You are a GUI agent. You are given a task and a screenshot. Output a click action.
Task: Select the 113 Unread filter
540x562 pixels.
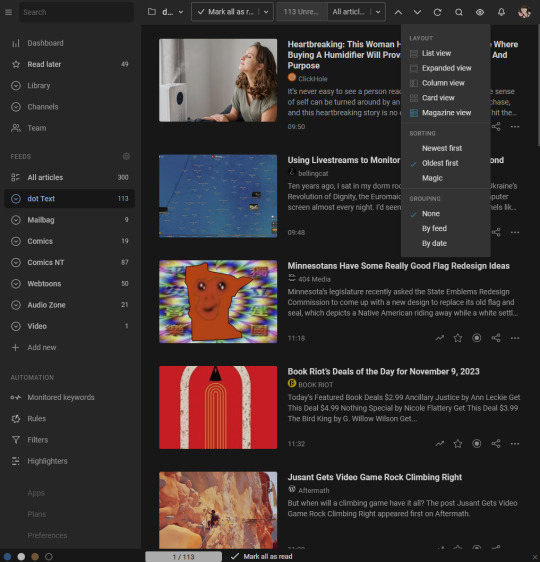301,12
